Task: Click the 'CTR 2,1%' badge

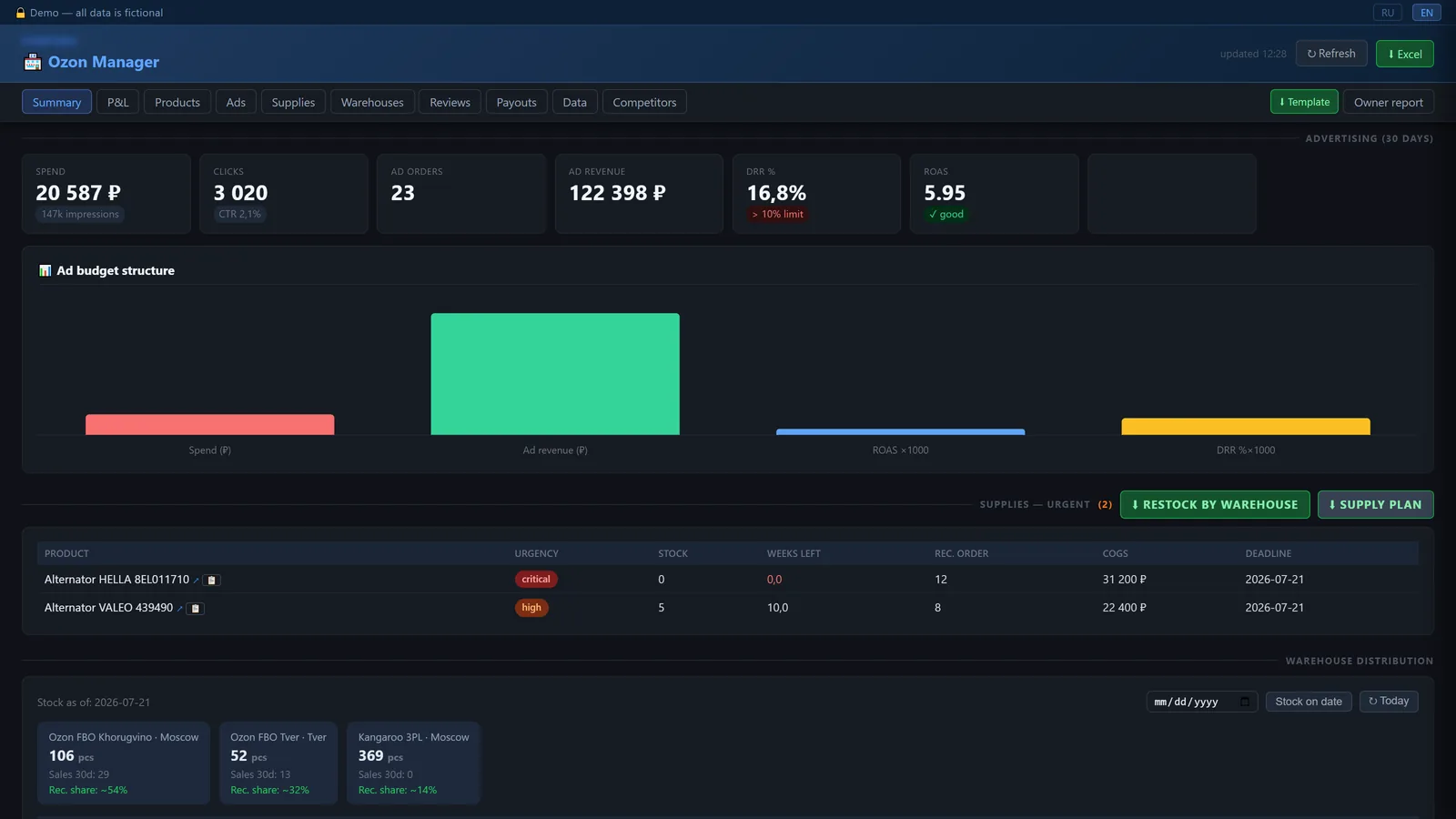Action: [239, 215]
